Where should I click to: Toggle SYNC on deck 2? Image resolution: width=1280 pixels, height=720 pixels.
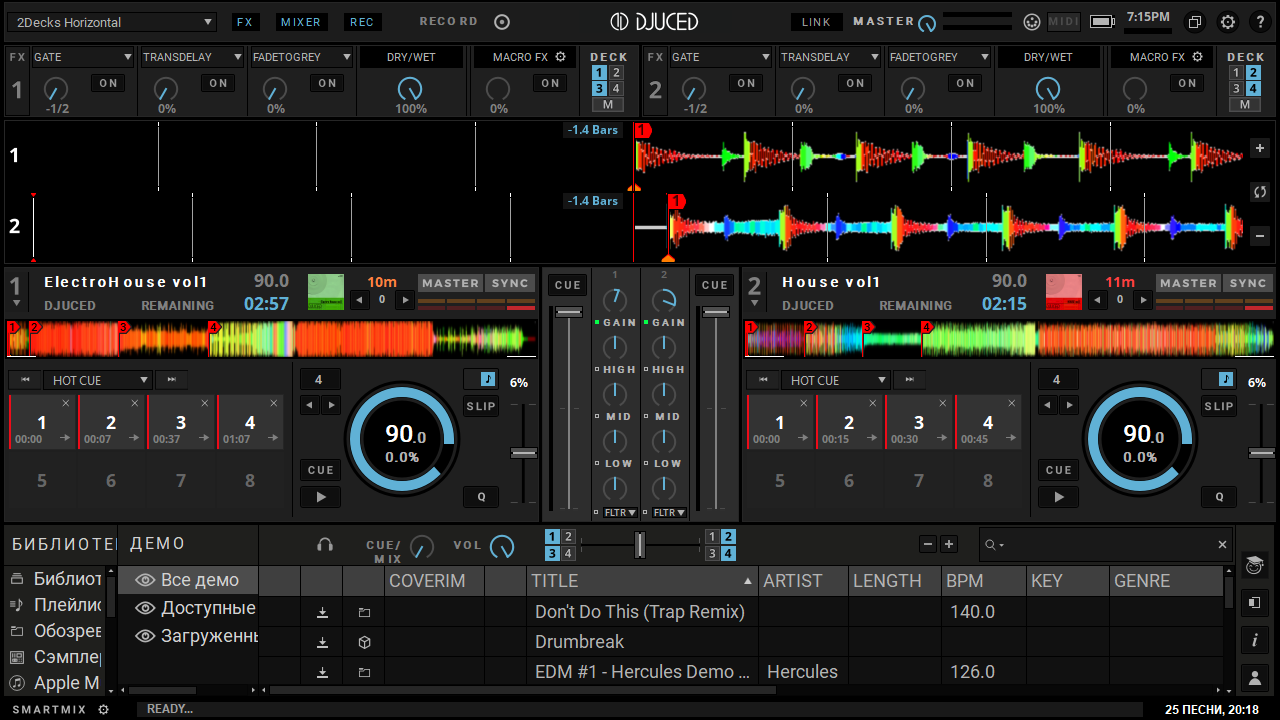pyautogui.click(x=1248, y=283)
